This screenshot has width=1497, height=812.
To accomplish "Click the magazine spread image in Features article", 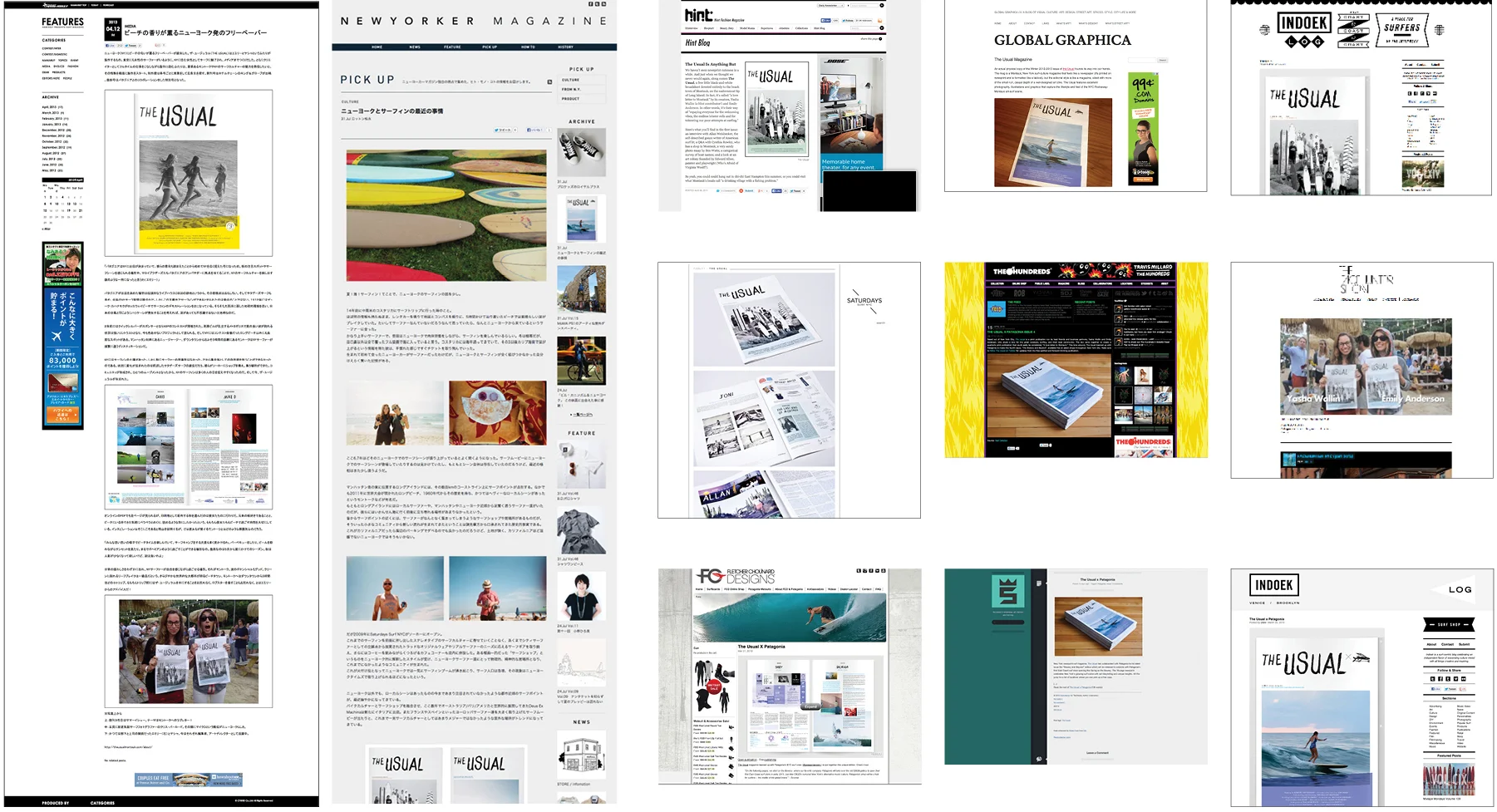I will pyautogui.click(x=189, y=446).
